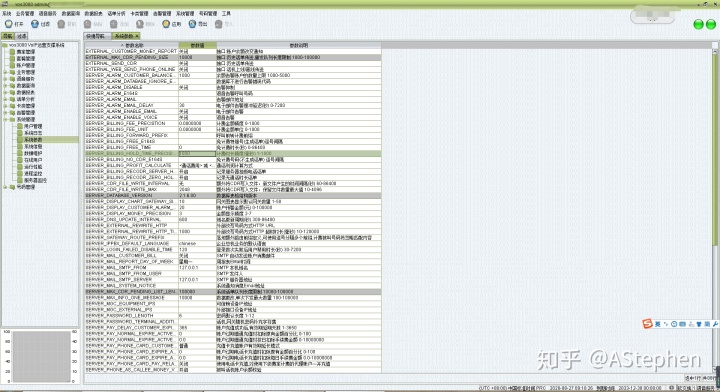Image resolution: width=720 pixels, height=392 pixels.
Task: Click the 导出 (Export) toolbar icon
Action: click(x=192, y=24)
